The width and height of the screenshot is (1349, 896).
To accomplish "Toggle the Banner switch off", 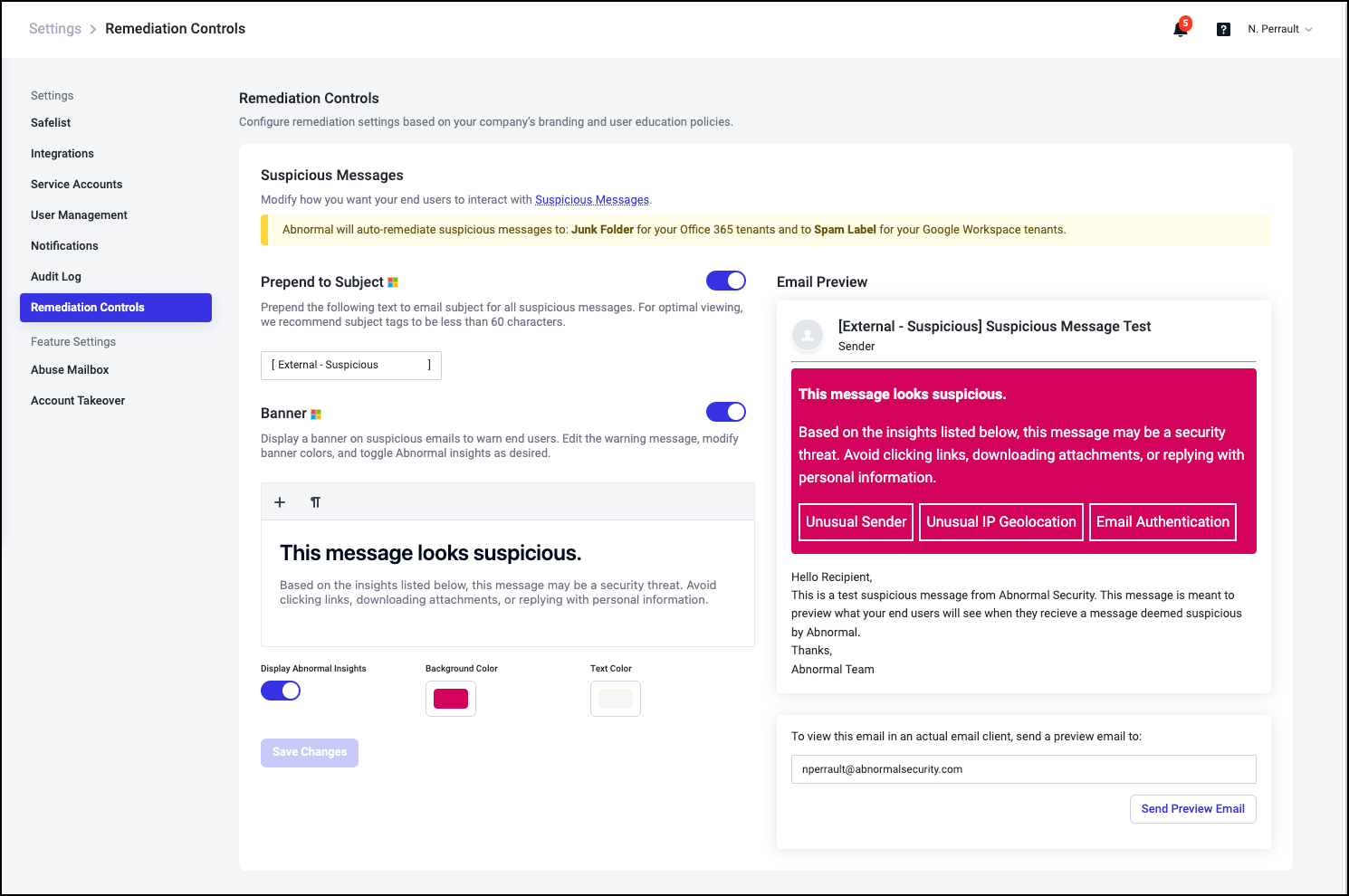I will tap(726, 412).
